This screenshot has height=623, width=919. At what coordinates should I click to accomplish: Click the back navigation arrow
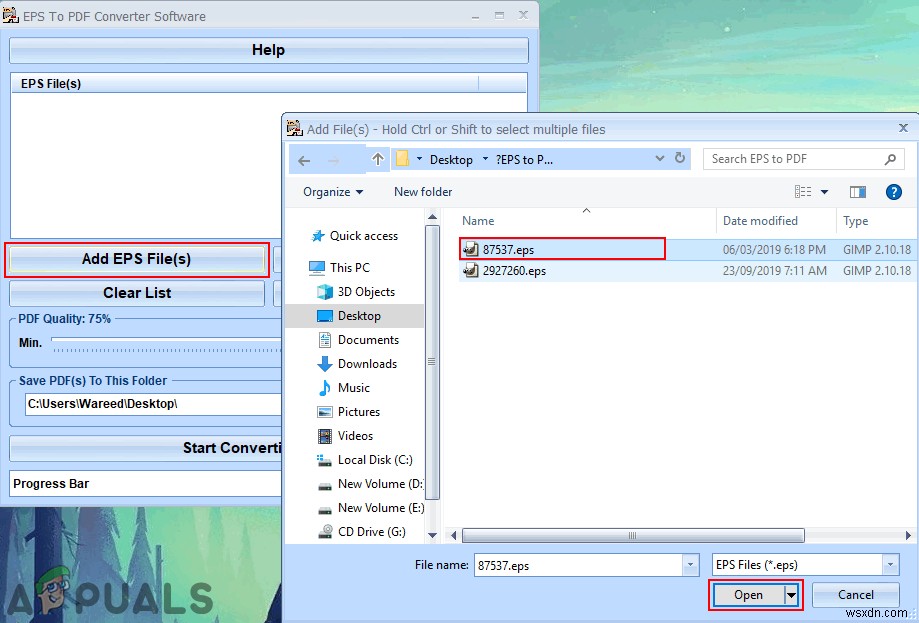pos(303,158)
